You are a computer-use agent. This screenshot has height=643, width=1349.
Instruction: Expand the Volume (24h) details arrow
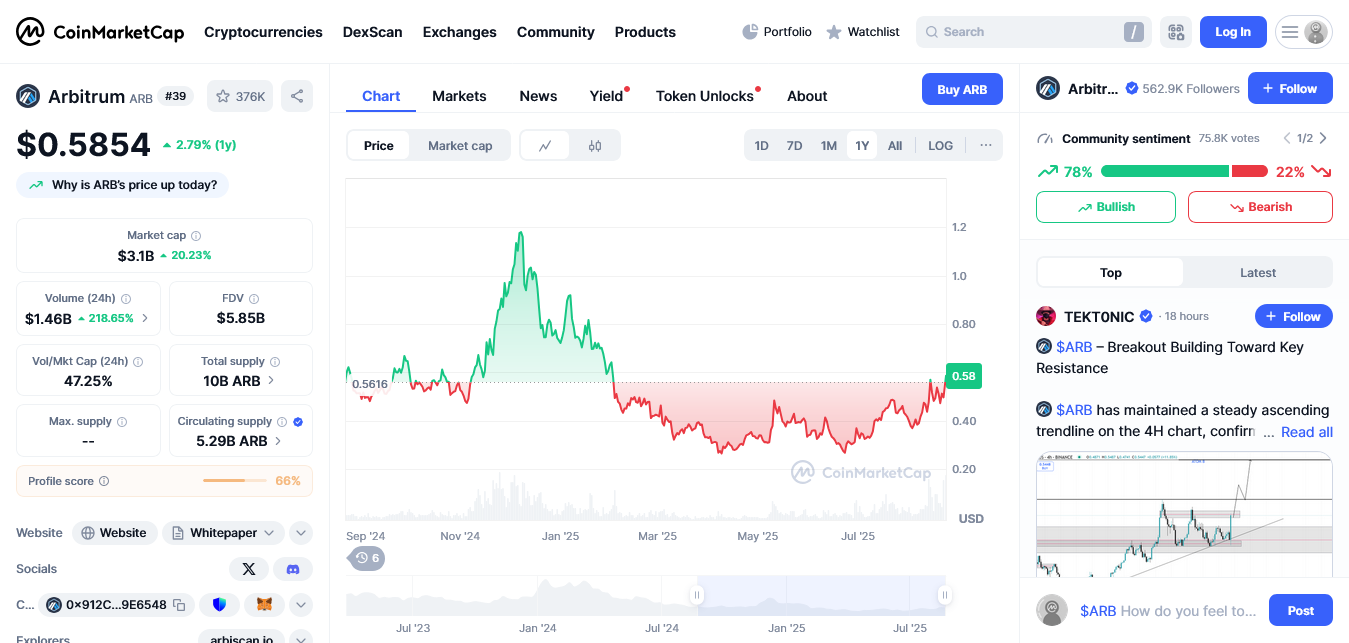click(x=146, y=318)
